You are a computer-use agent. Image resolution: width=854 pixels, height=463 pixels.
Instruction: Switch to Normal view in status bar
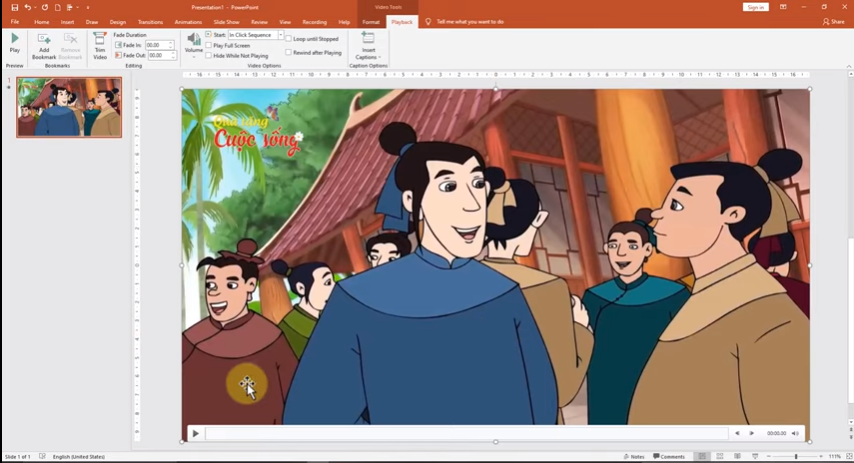[x=702, y=456]
